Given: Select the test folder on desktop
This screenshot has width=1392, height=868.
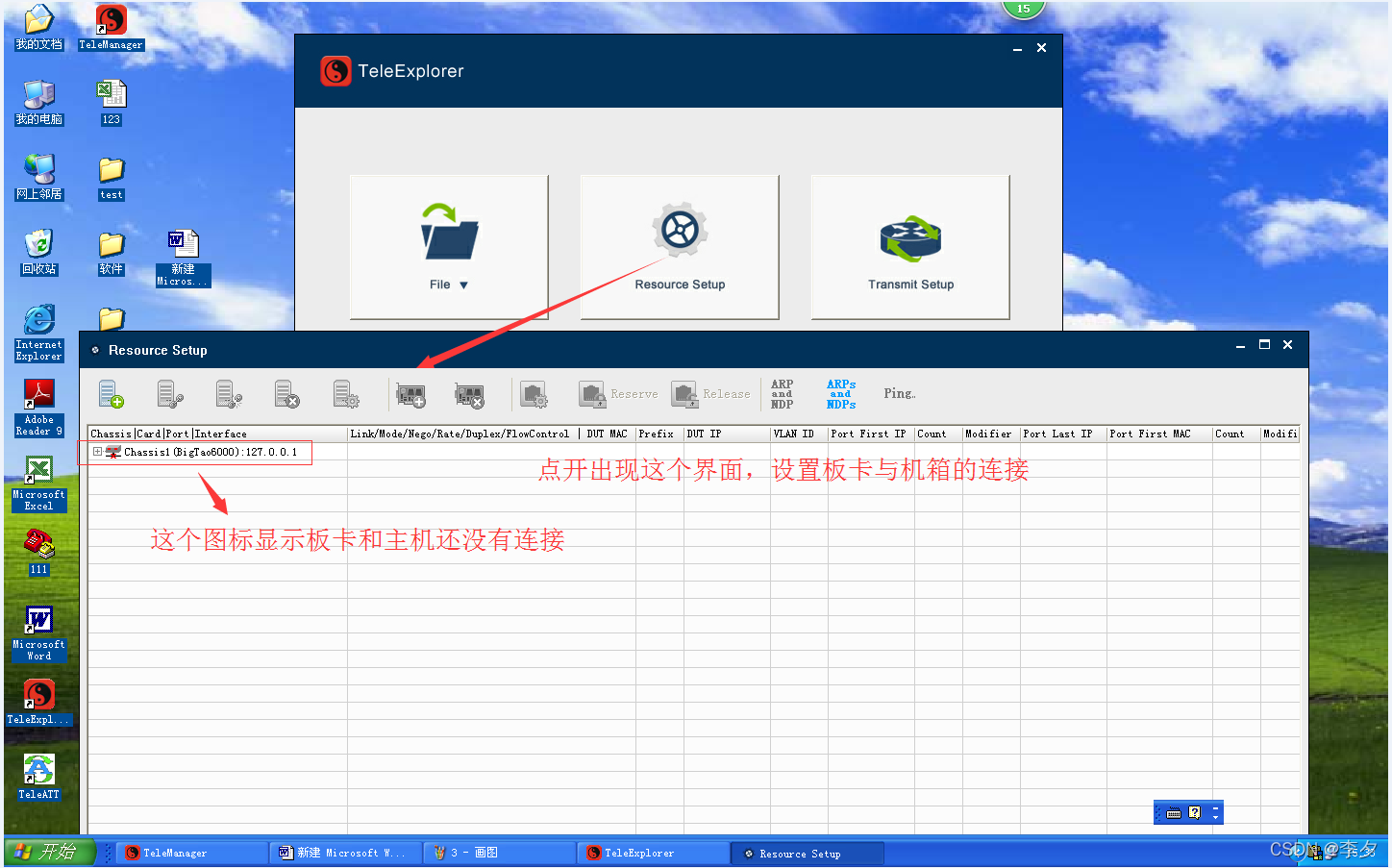Looking at the screenshot, I should tap(112, 178).
